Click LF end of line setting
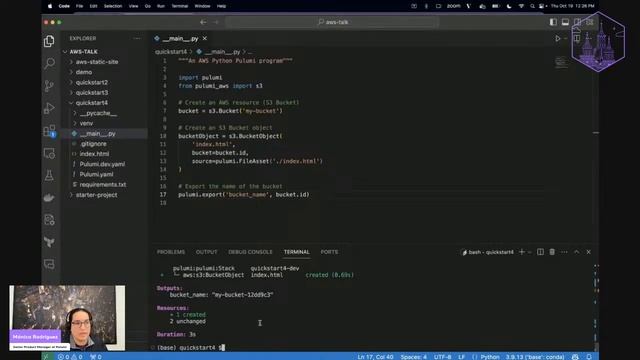This screenshot has height=360, width=640. tap(461, 357)
